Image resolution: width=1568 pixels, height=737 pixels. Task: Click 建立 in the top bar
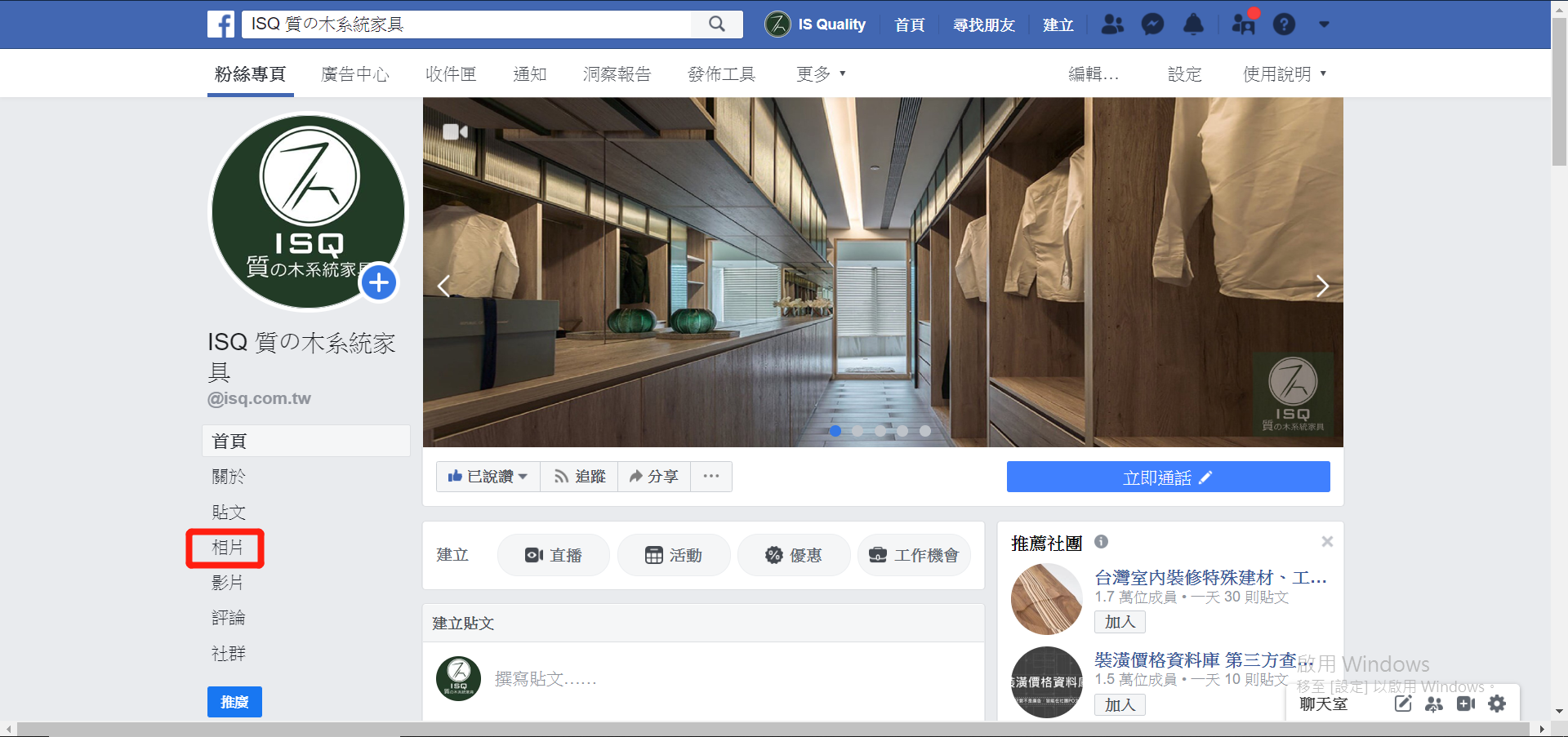(x=1058, y=24)
